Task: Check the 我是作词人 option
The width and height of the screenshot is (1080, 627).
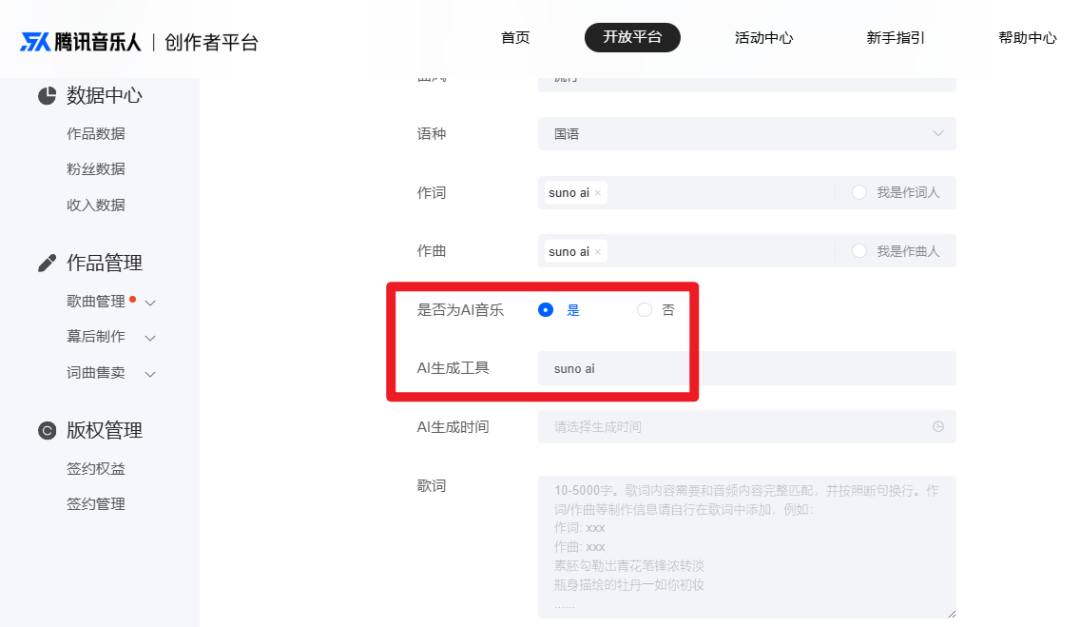Action: tap(859, 193)
